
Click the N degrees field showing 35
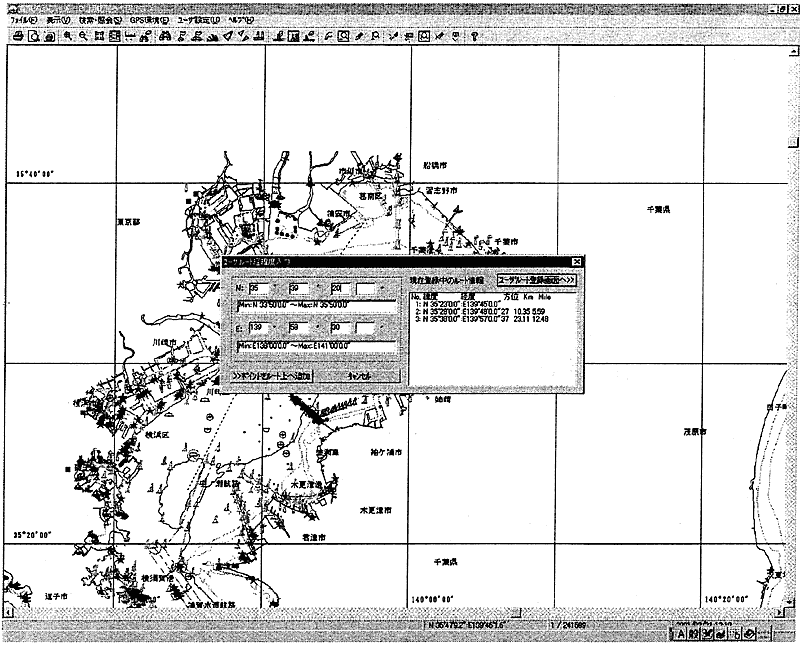259,289
